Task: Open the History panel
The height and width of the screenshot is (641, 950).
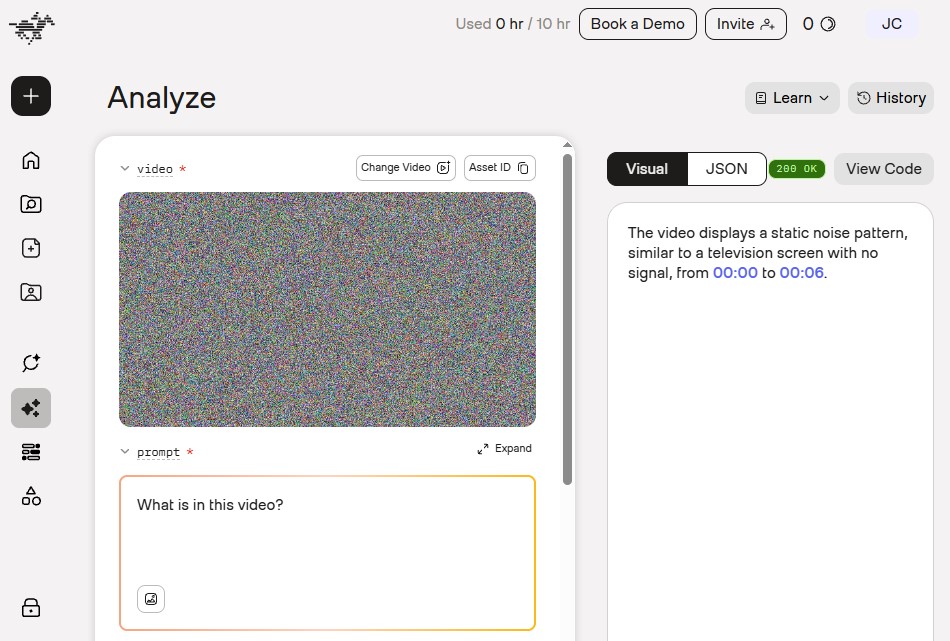Action: point(891,98)
